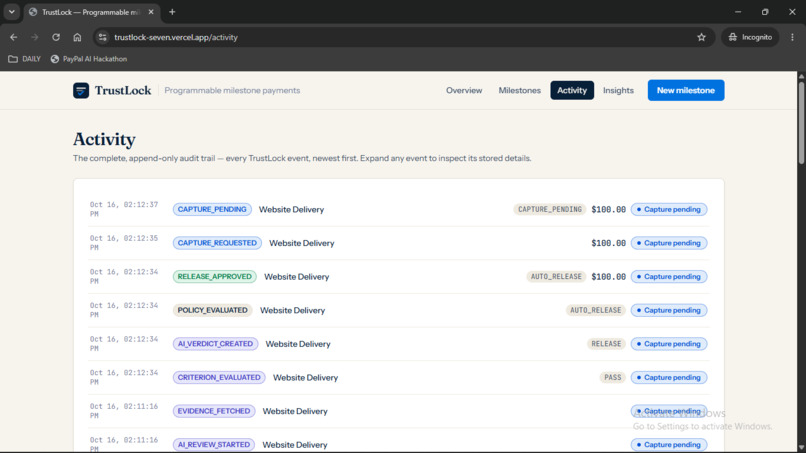
Task: Reload the current page
Action: pos(56,37)
